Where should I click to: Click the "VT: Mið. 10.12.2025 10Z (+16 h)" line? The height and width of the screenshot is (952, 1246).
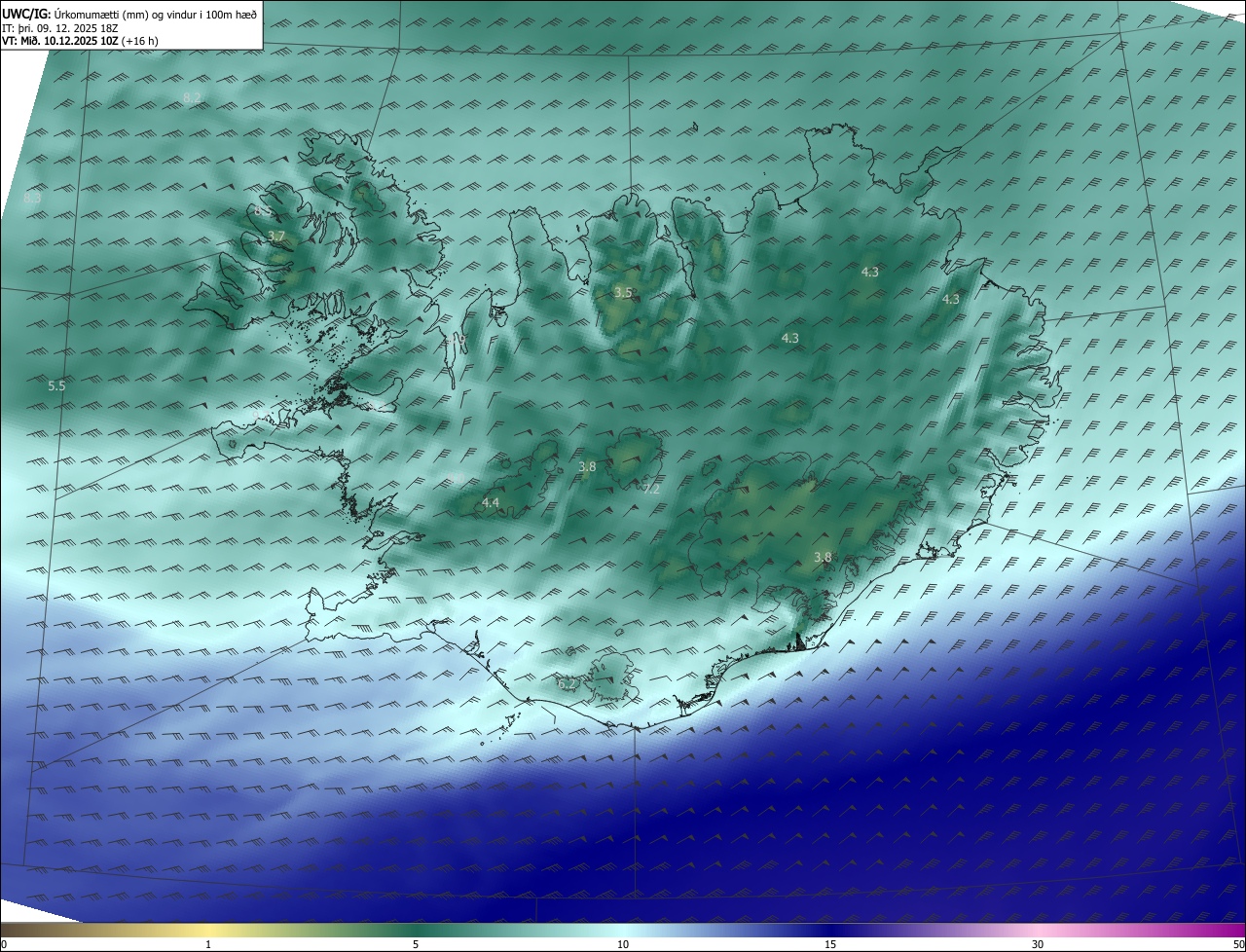(80, 41)
